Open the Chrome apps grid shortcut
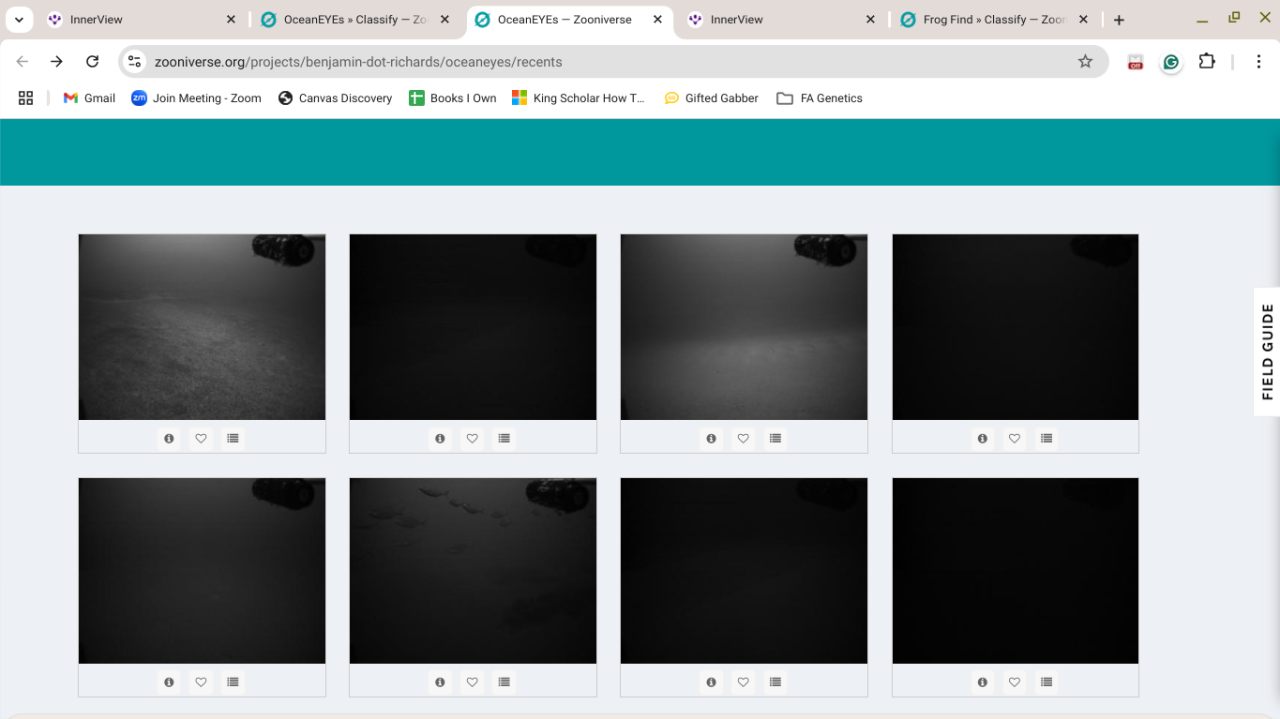 [26, 98]
